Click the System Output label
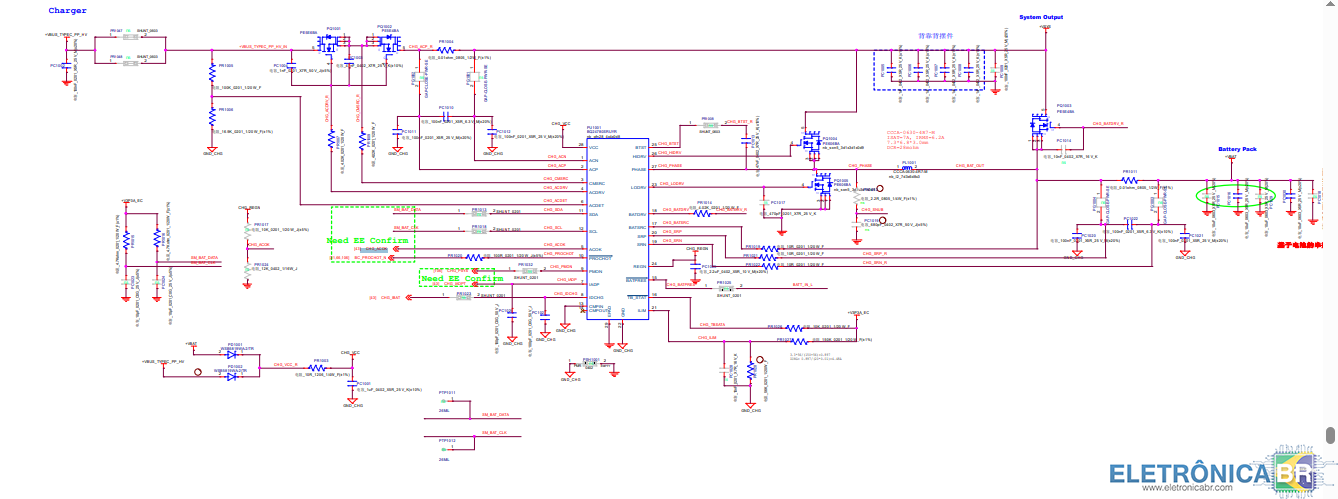This screenshot has width=1338, height=499. click(1042, 17)
